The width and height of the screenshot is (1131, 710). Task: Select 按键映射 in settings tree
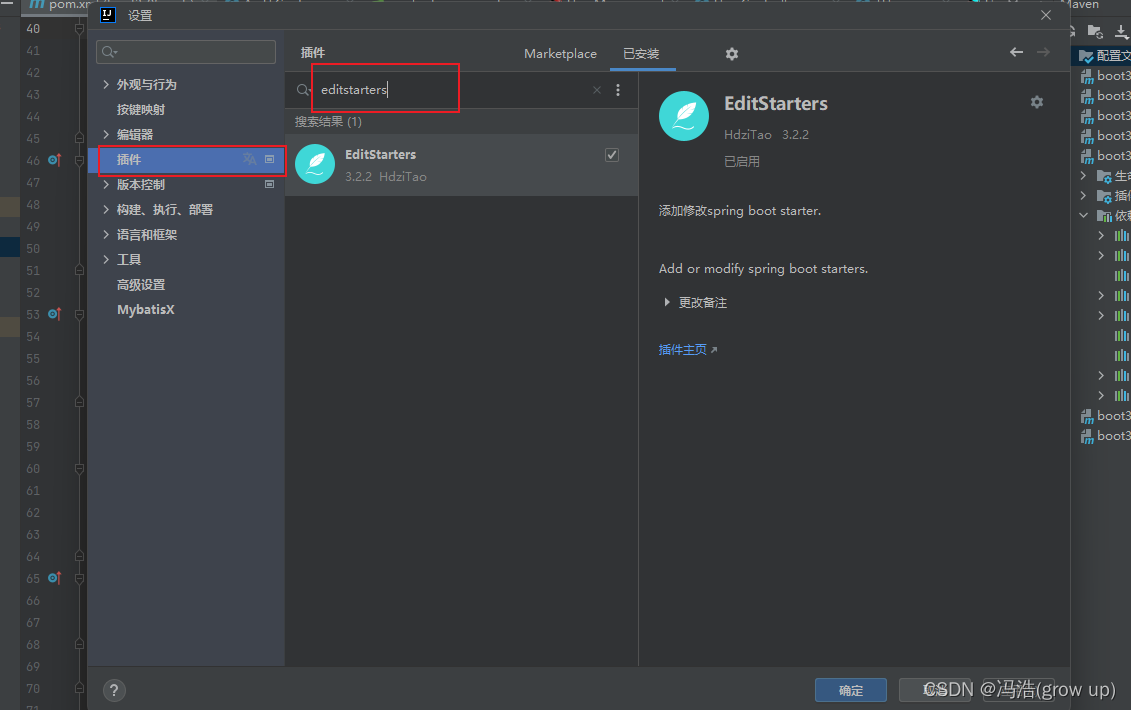click(x=141, y=110)
